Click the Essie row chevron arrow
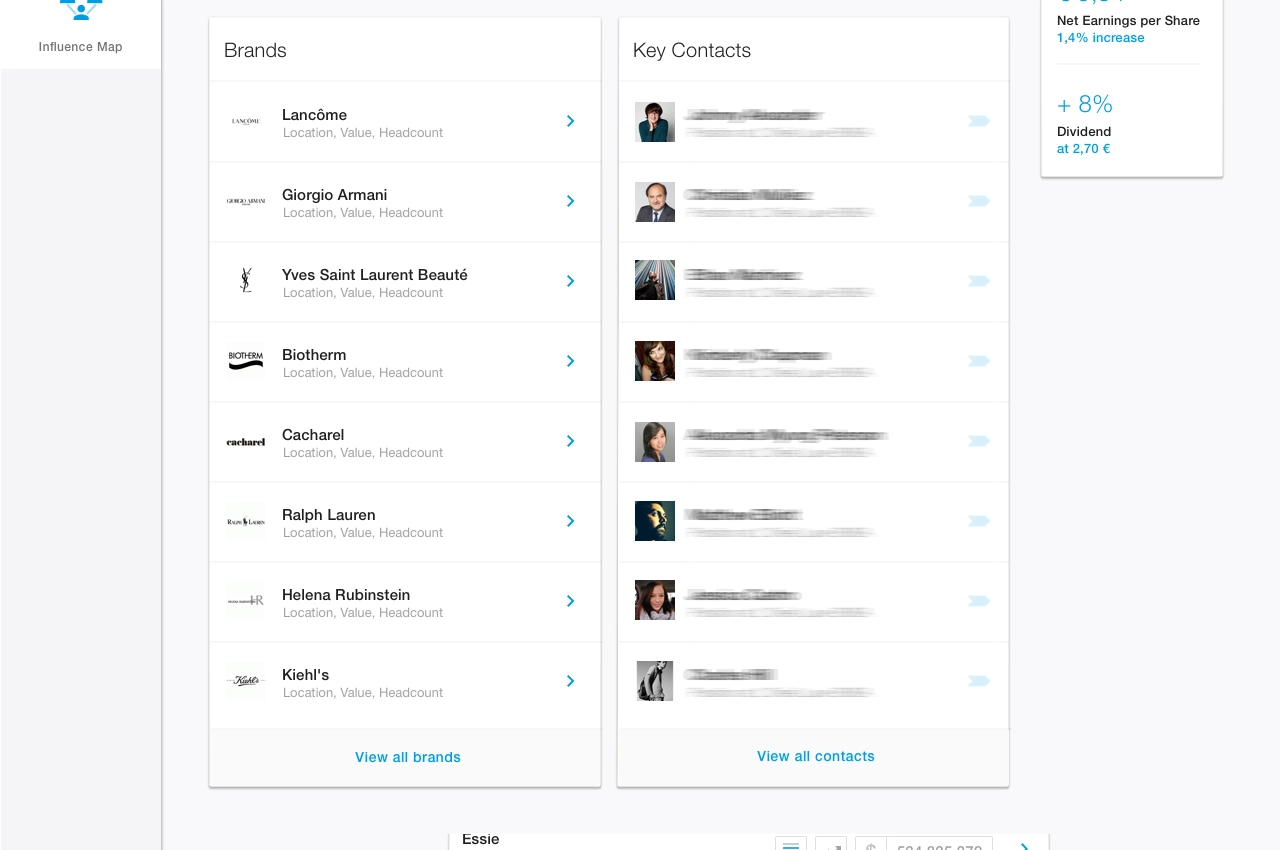1280x850 pixels. [x=1024, y=846]
